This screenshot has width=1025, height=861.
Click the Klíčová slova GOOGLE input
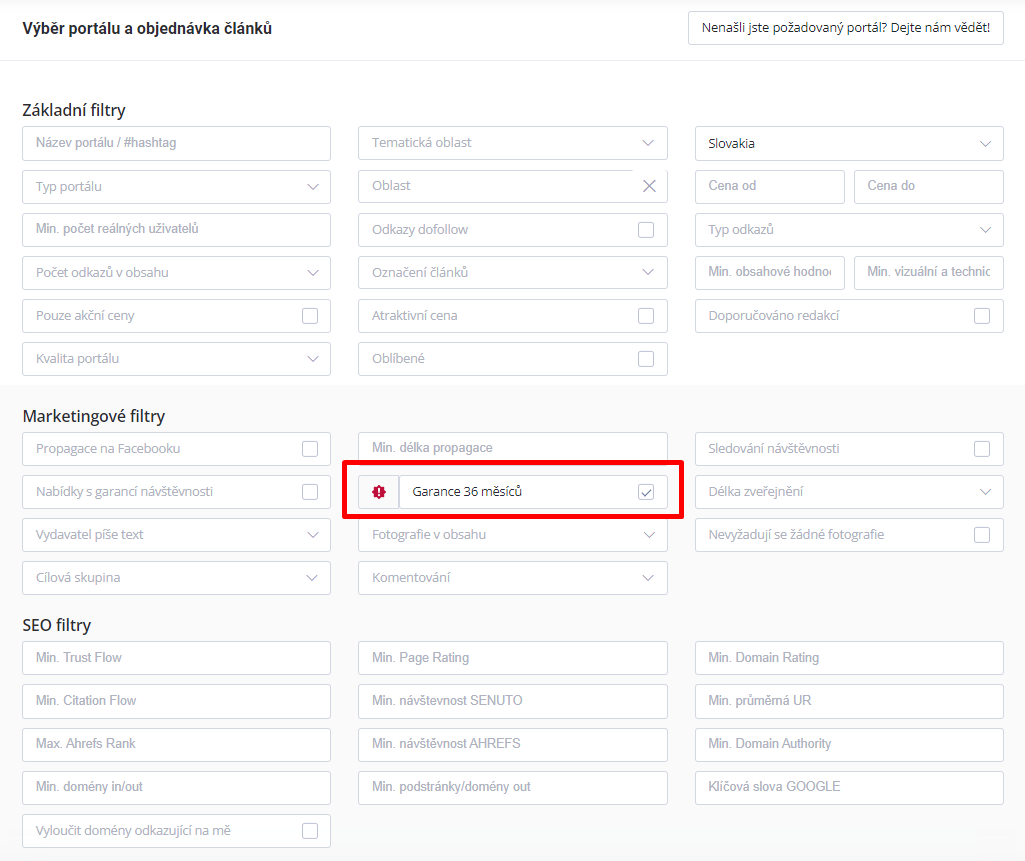click(x=848, y=787)
